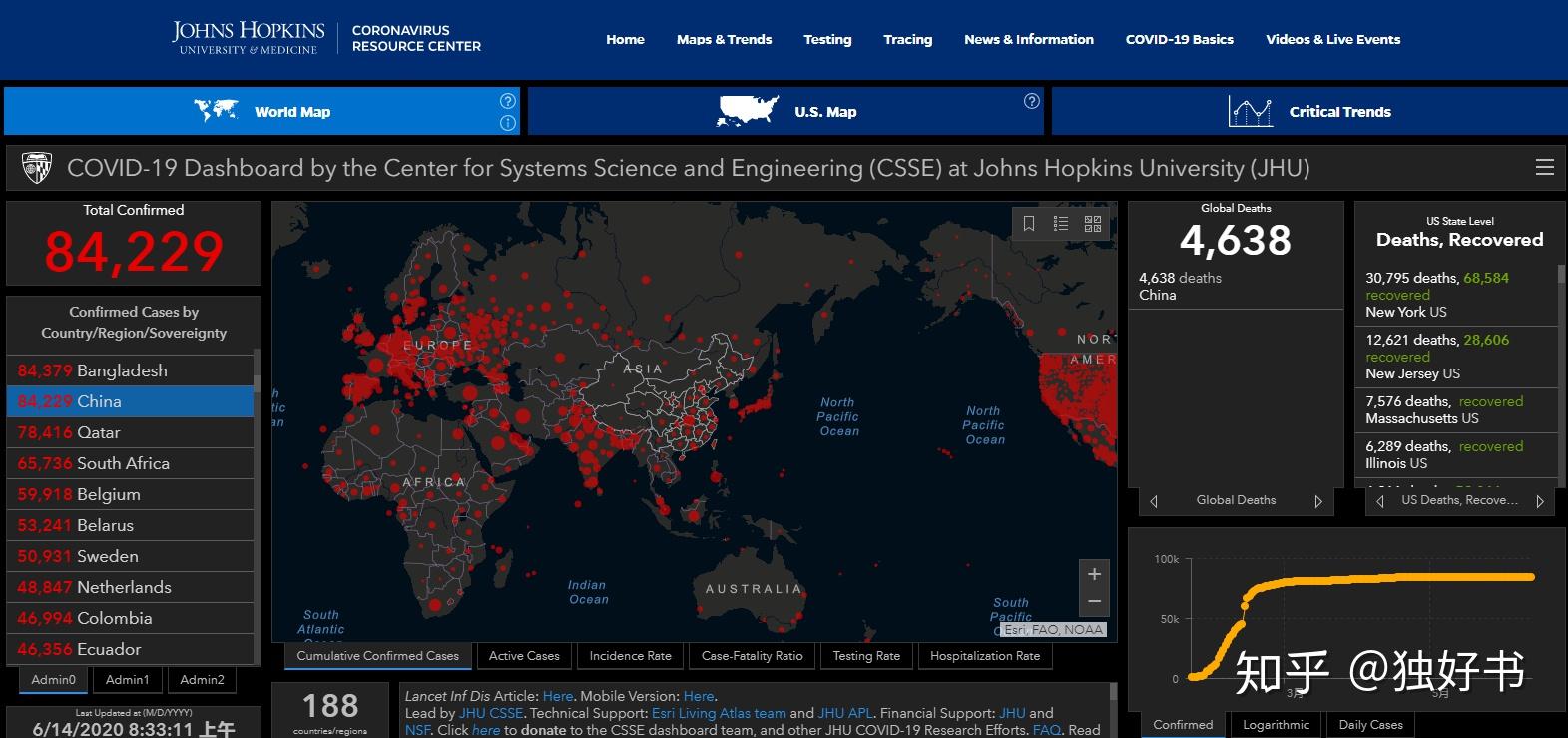Open Maps & Trends menu
Viewport: 1568px width, 738px height.
[724, 40]
